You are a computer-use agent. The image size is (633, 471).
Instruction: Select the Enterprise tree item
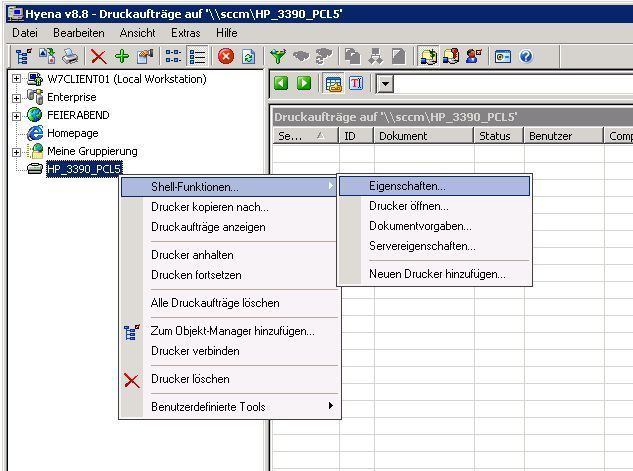[72, 97]
